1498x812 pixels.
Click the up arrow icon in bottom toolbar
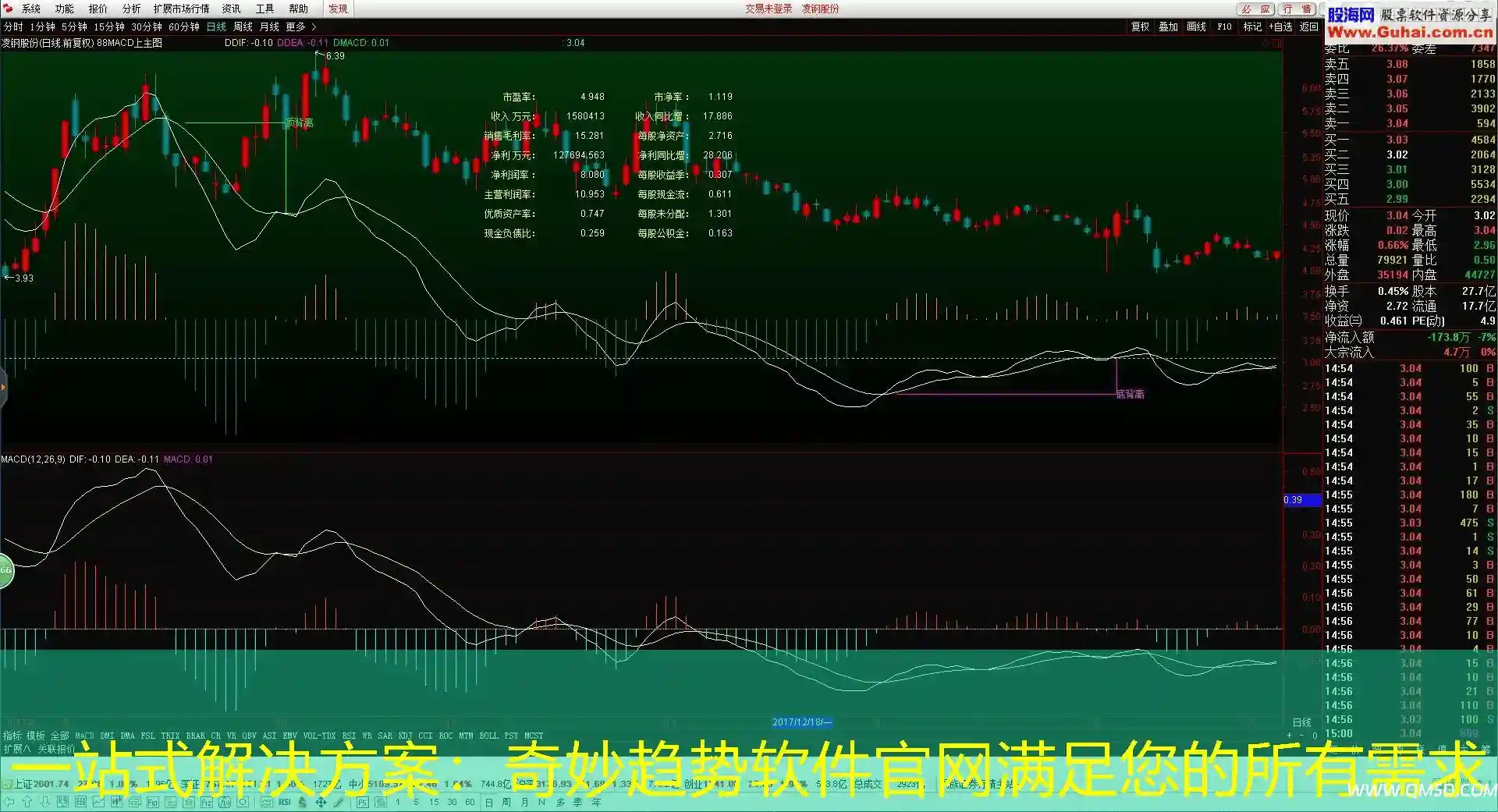[27, 802]
